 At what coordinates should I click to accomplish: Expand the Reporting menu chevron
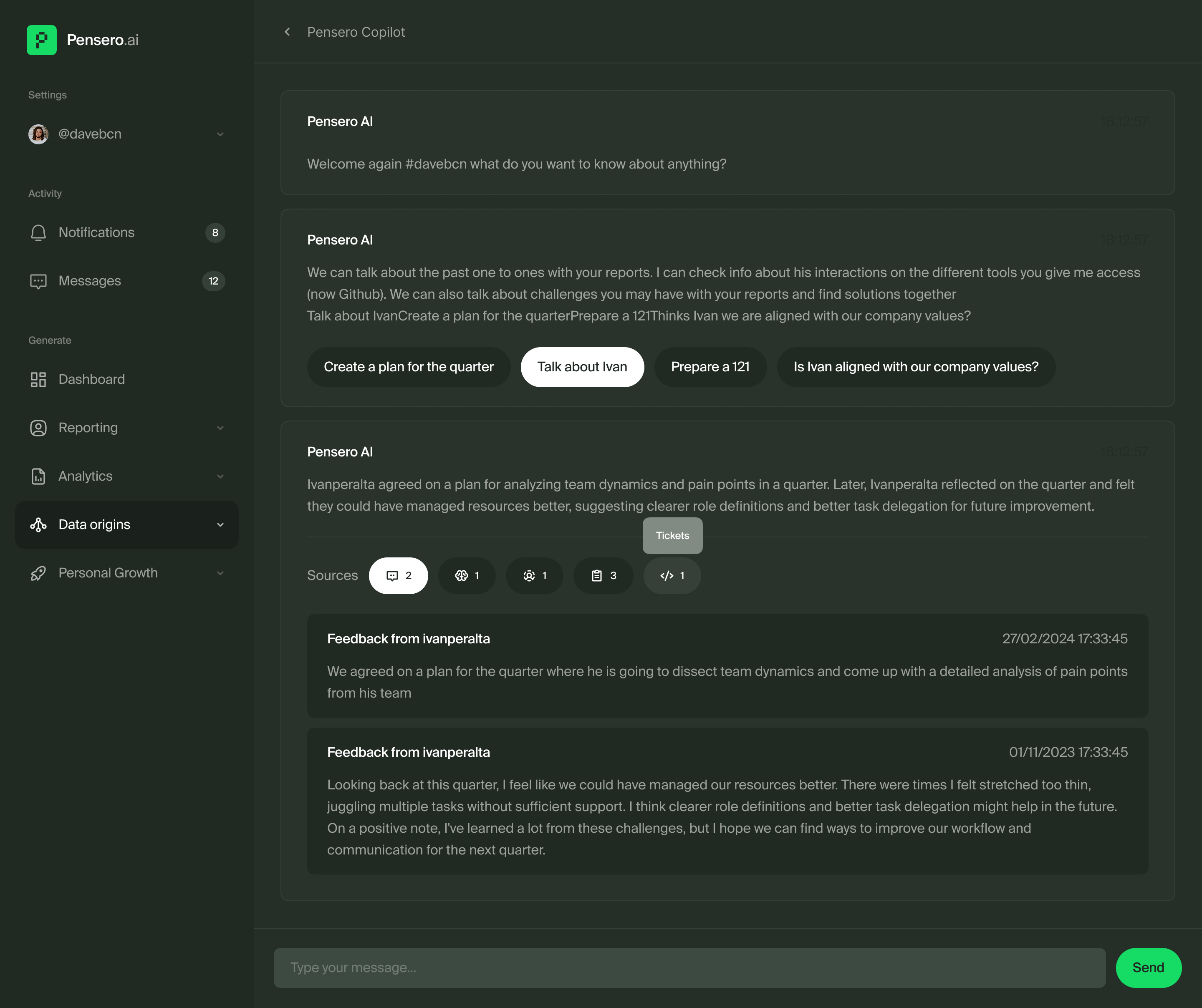click(x=220, y=428)
